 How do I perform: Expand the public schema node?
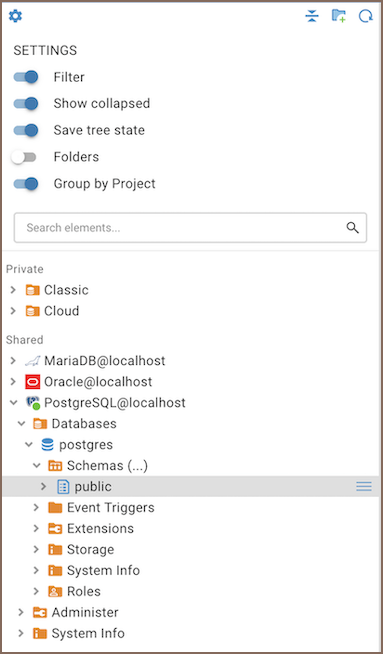click(x=44, y=486)
